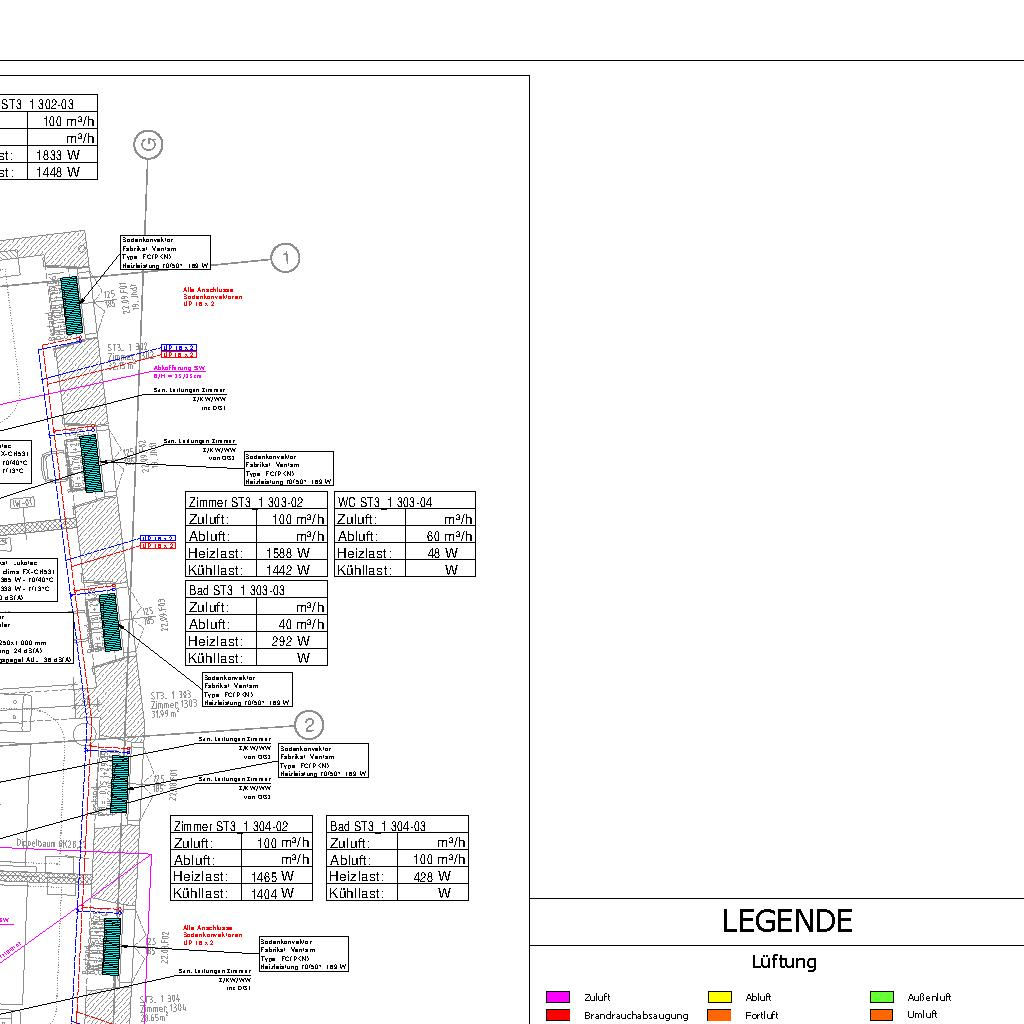
Task: Click magenta Abkofferung SW annotation text
Action: [x=179, y=369]
